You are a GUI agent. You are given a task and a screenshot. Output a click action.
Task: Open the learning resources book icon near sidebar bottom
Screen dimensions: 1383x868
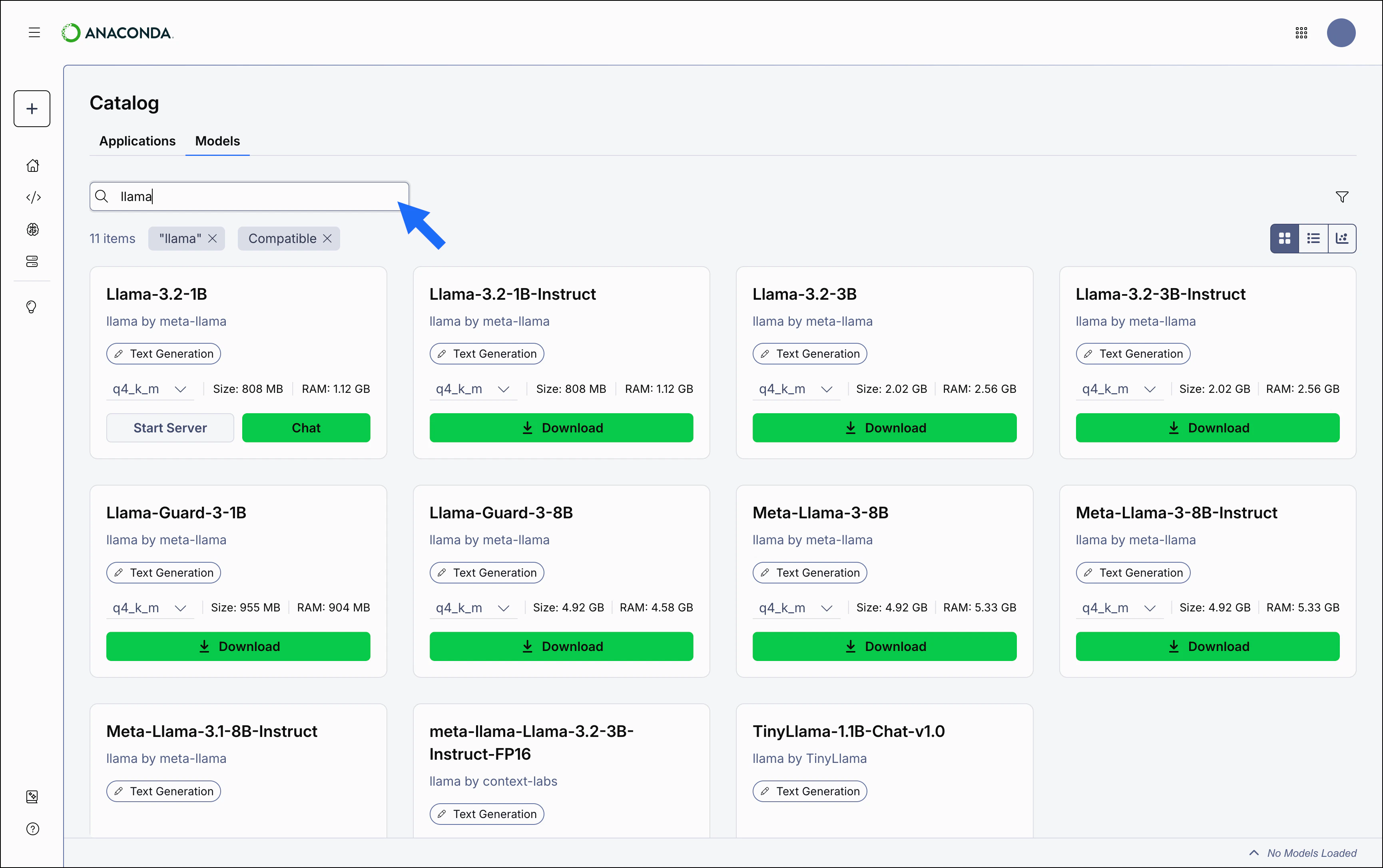(33, 796)
